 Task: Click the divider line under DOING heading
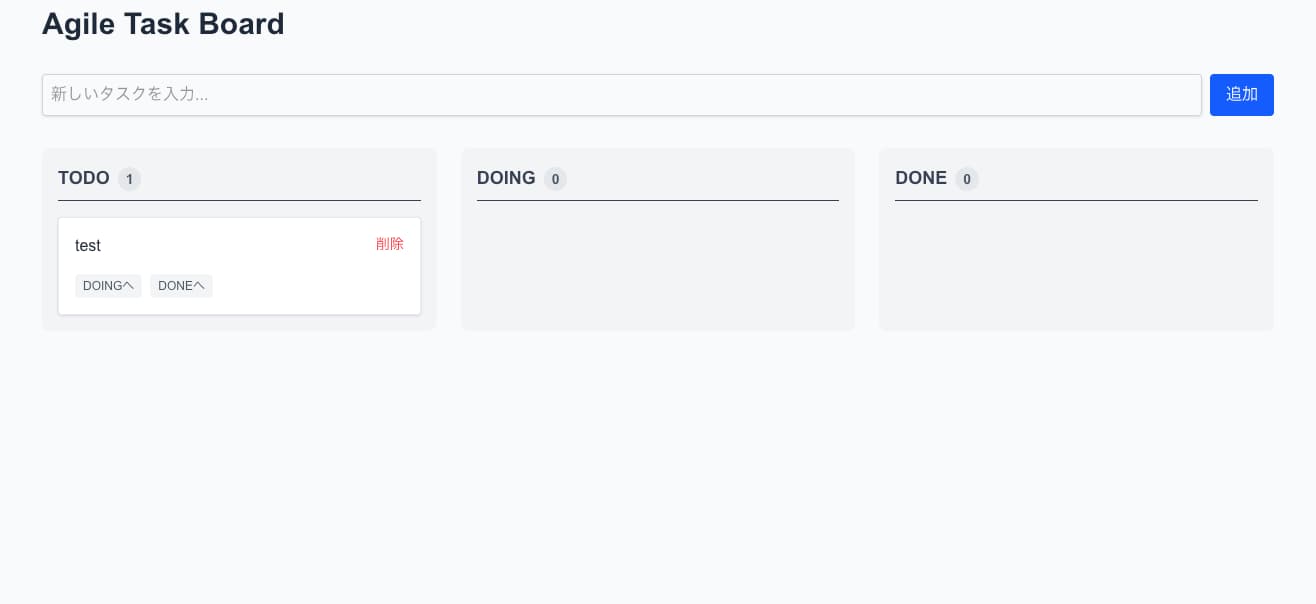[658, 200]
